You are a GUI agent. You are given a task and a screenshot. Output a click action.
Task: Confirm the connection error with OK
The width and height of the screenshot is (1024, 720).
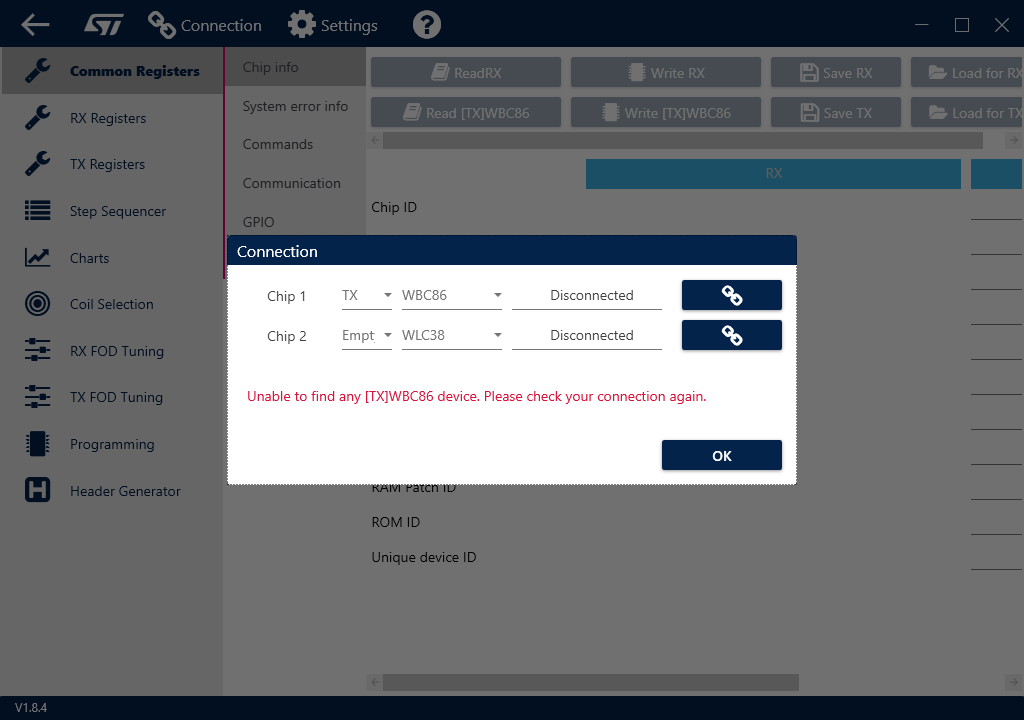tap(721, 454)
